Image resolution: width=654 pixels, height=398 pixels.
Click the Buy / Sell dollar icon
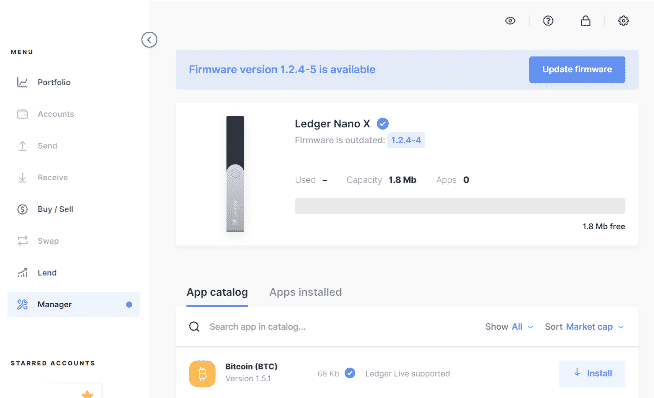click(x=22, y=209)
